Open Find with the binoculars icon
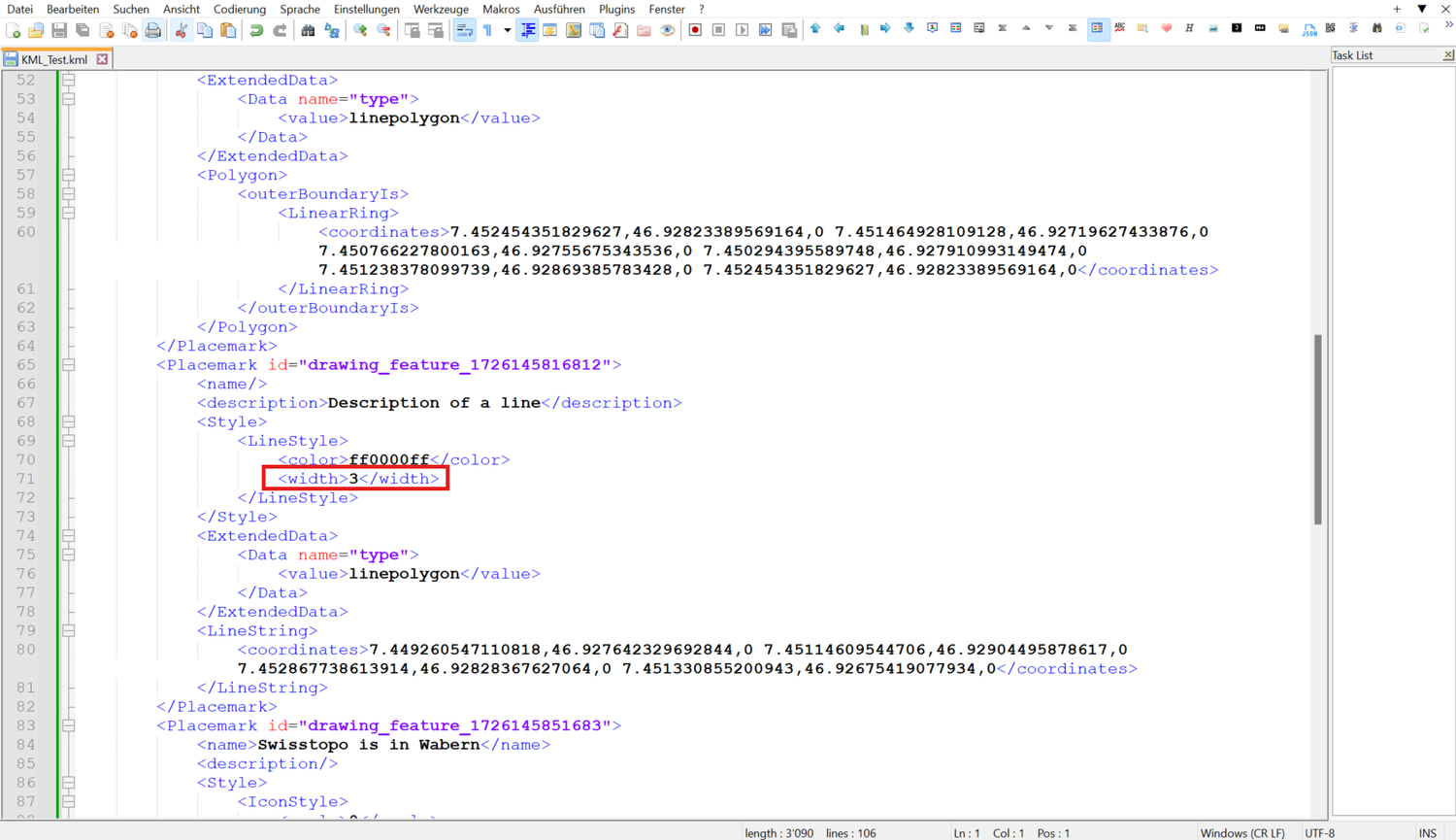The width and height of the screenshot is (1456, 840). click(x=308, y=30)
